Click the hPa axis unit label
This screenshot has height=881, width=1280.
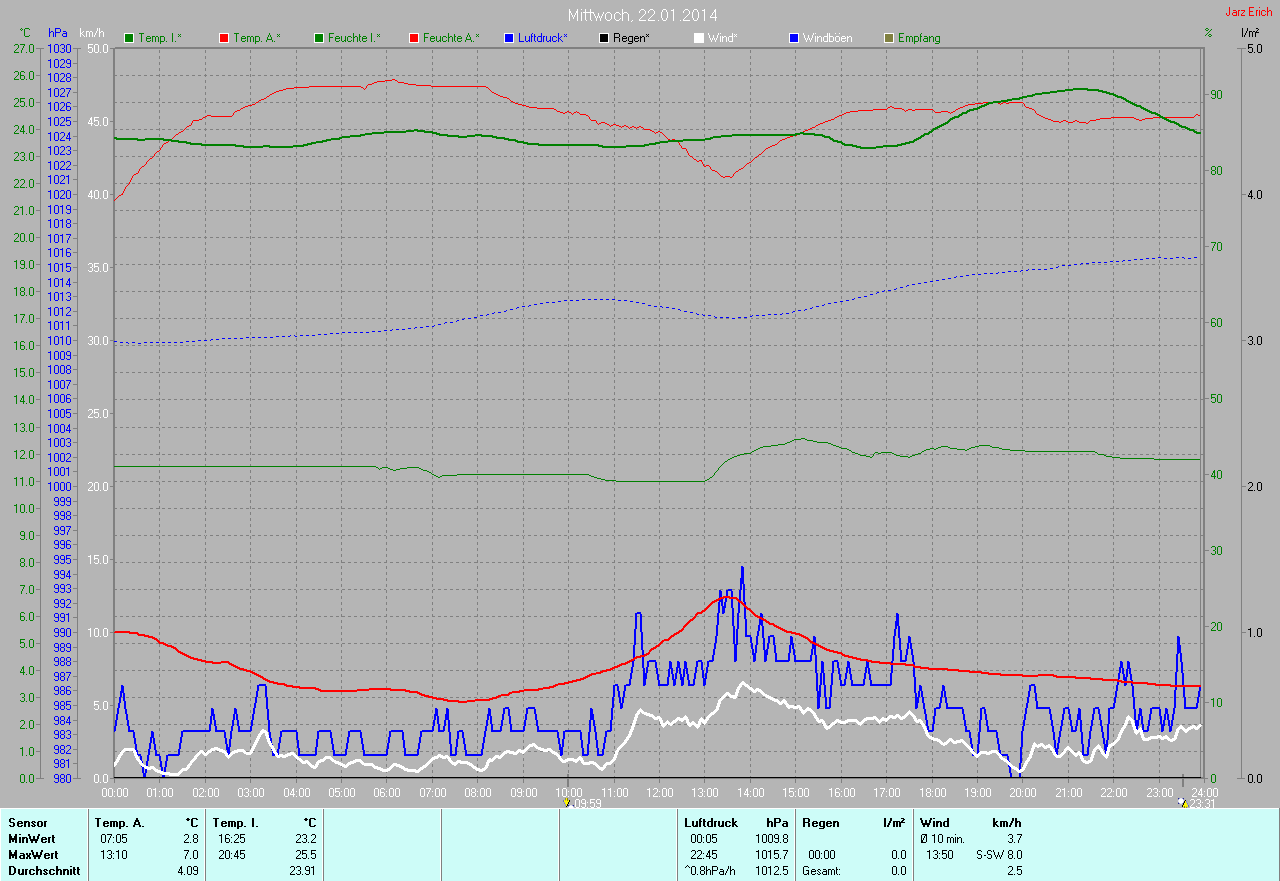pos(59,33)
